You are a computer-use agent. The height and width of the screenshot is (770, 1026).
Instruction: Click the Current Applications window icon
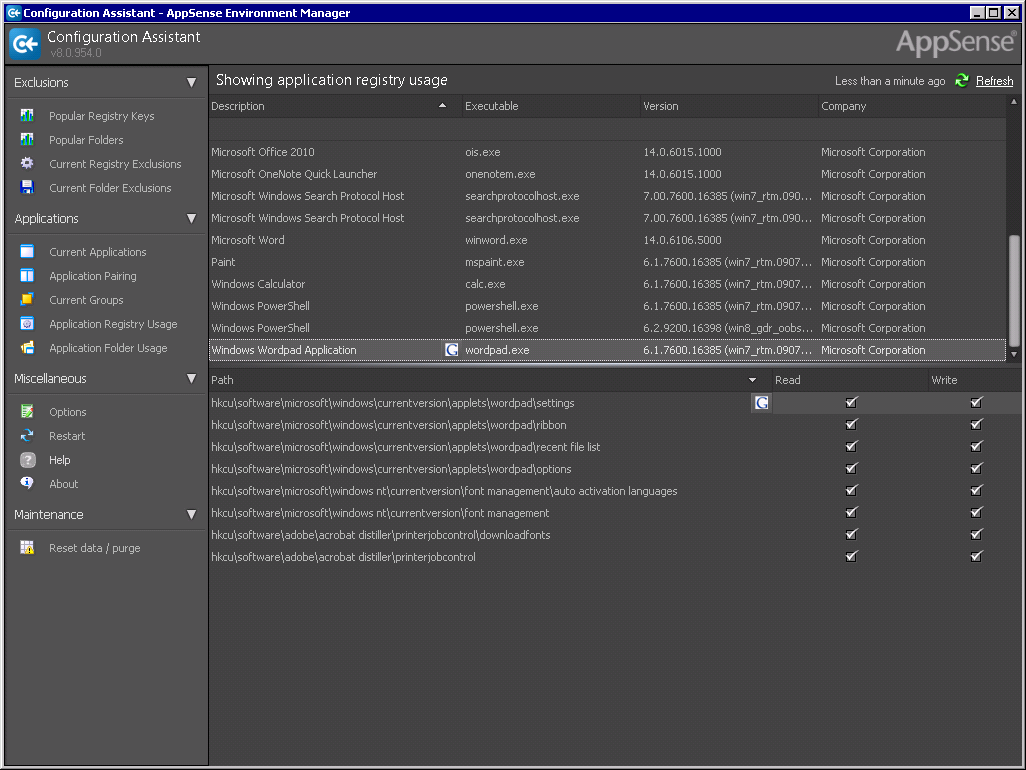[27, 252]
